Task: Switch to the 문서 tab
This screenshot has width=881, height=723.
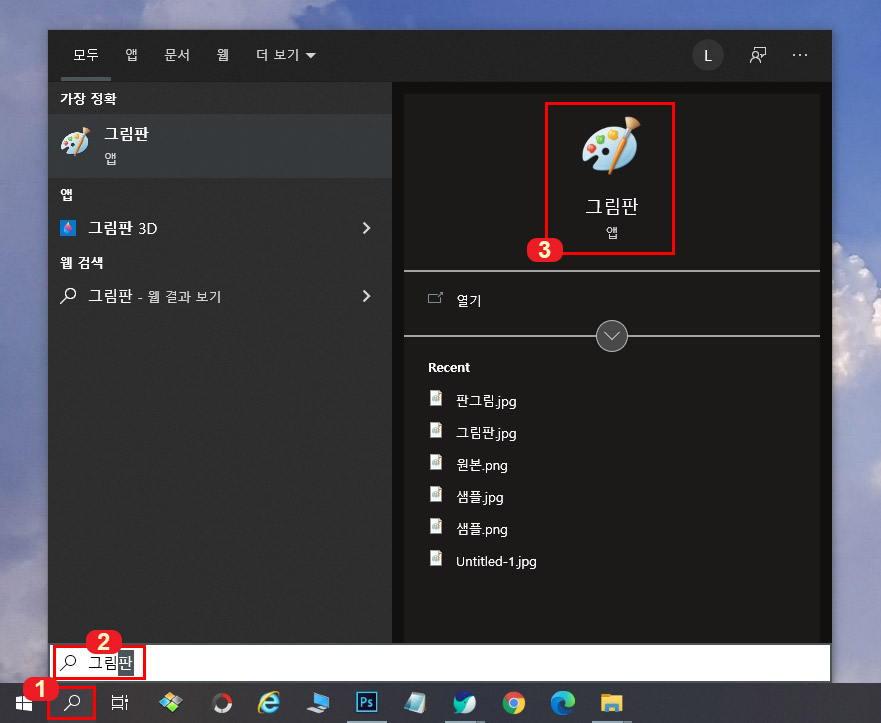Action: (x=177, y=55)
